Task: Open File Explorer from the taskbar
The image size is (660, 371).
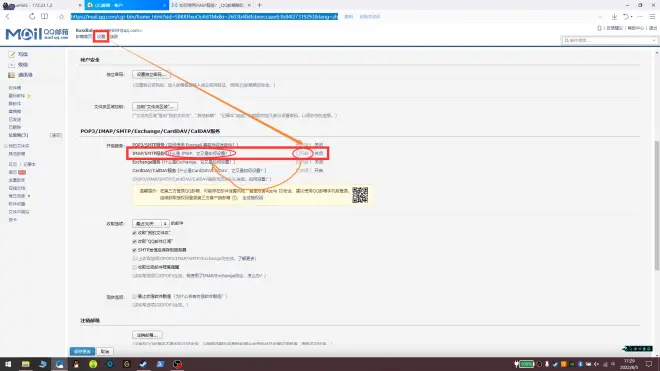Action: click(x=26, y=364)
